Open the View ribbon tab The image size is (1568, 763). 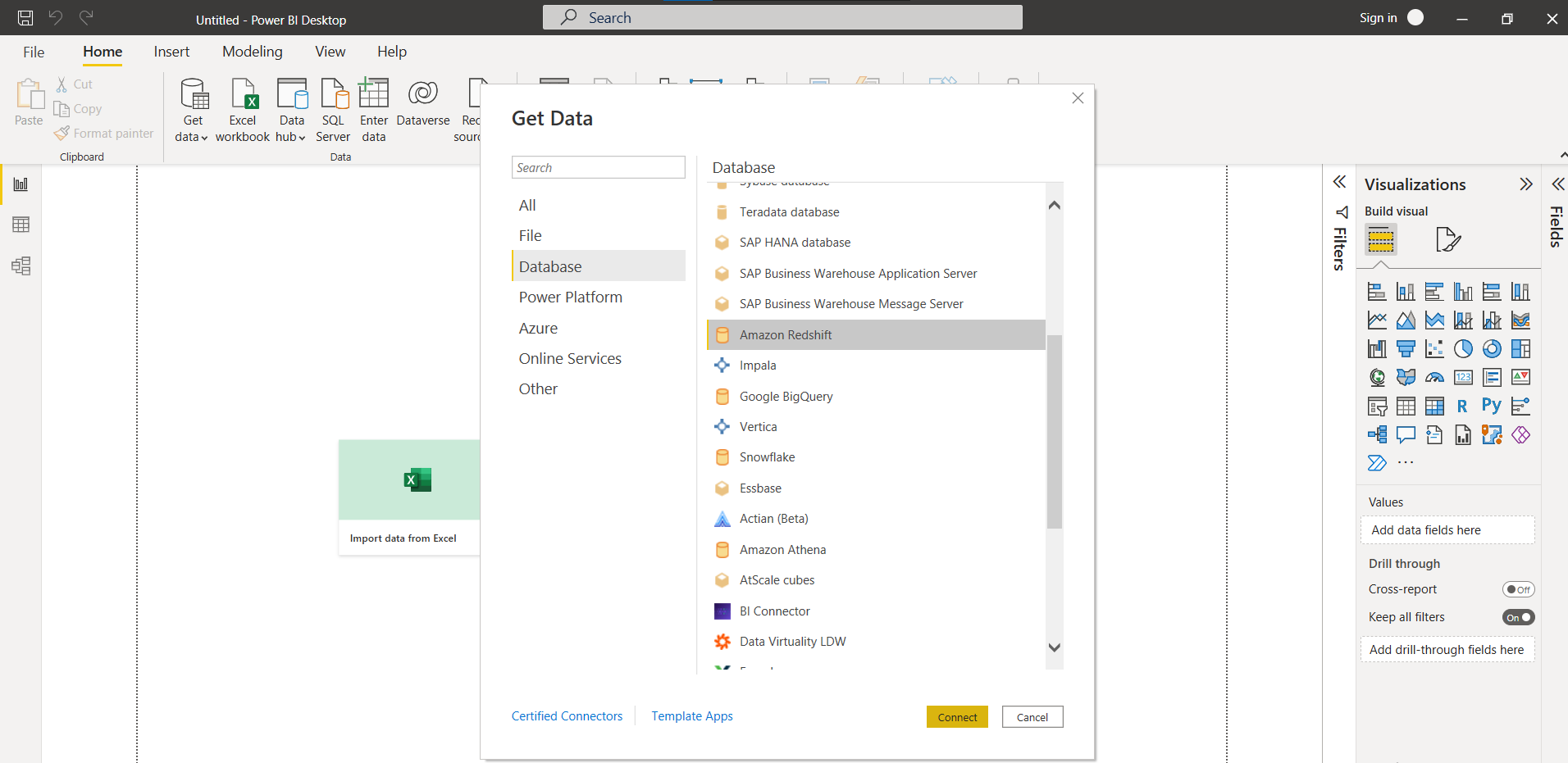coord(330,52)
